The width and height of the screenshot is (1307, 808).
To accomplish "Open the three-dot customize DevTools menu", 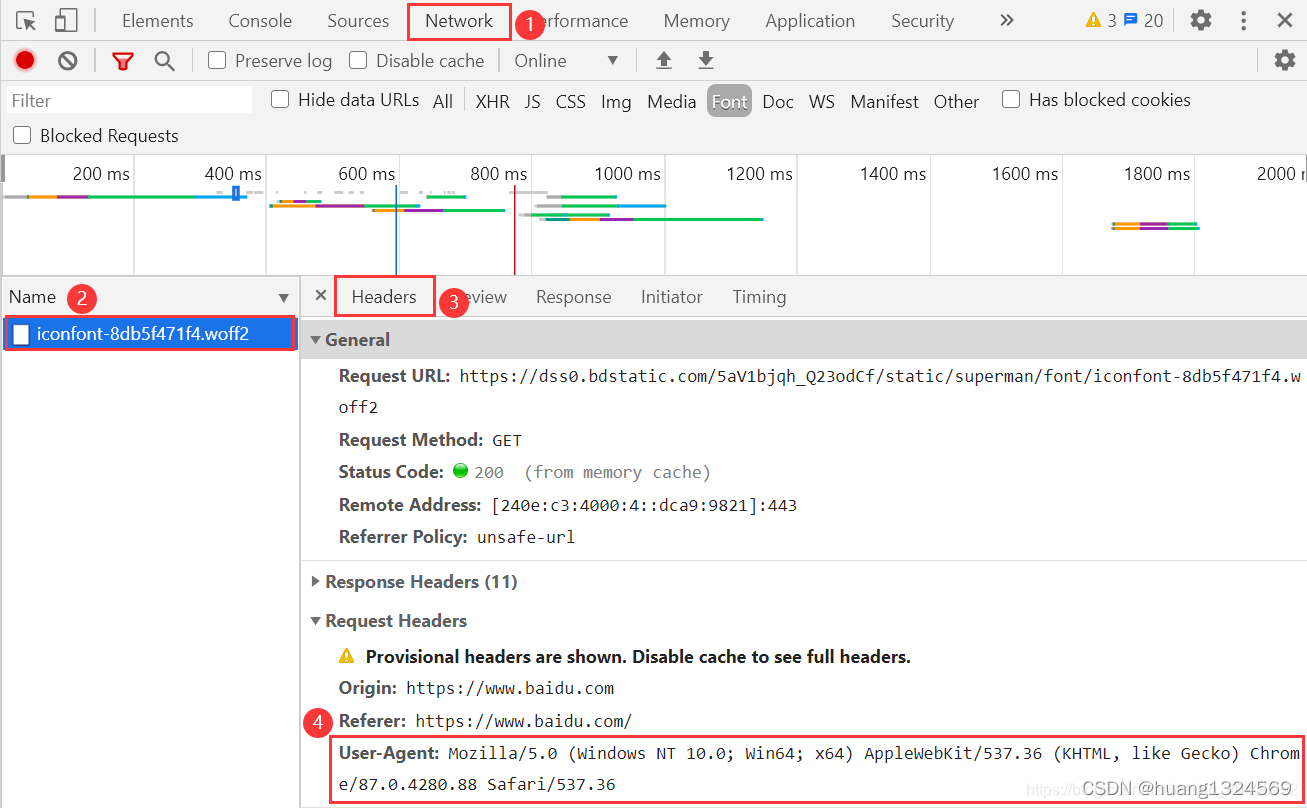I will (x=1243, y=20).
